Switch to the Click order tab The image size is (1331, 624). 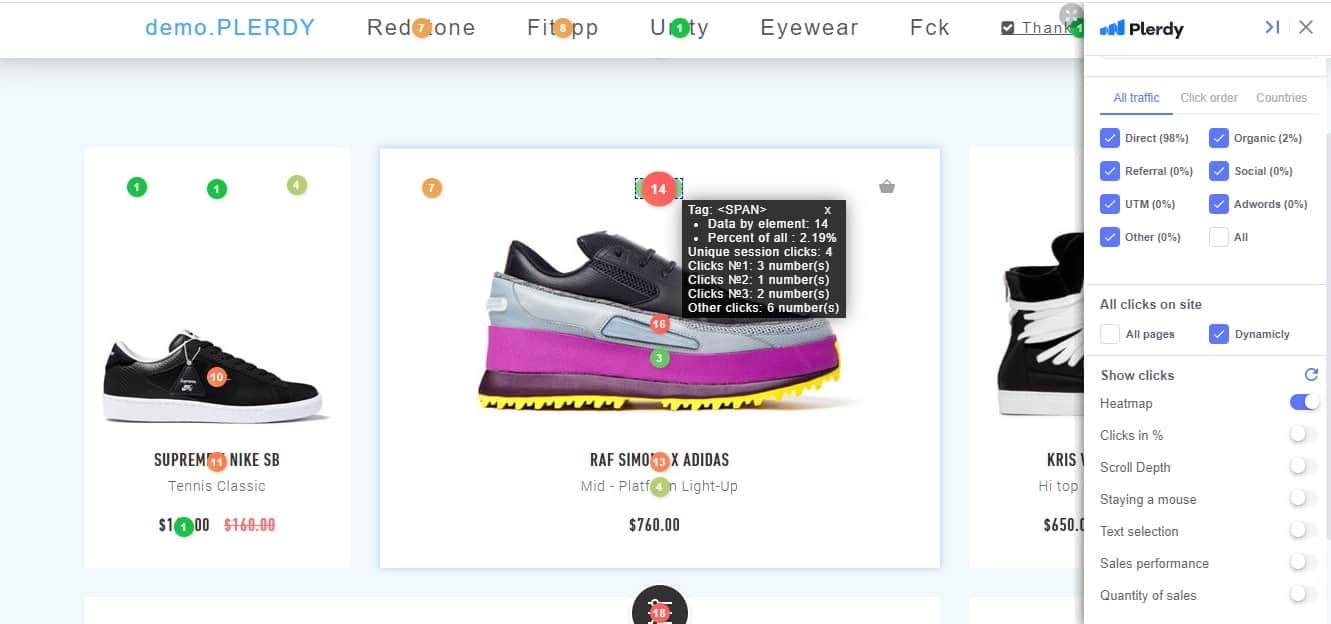point(1209,98)
